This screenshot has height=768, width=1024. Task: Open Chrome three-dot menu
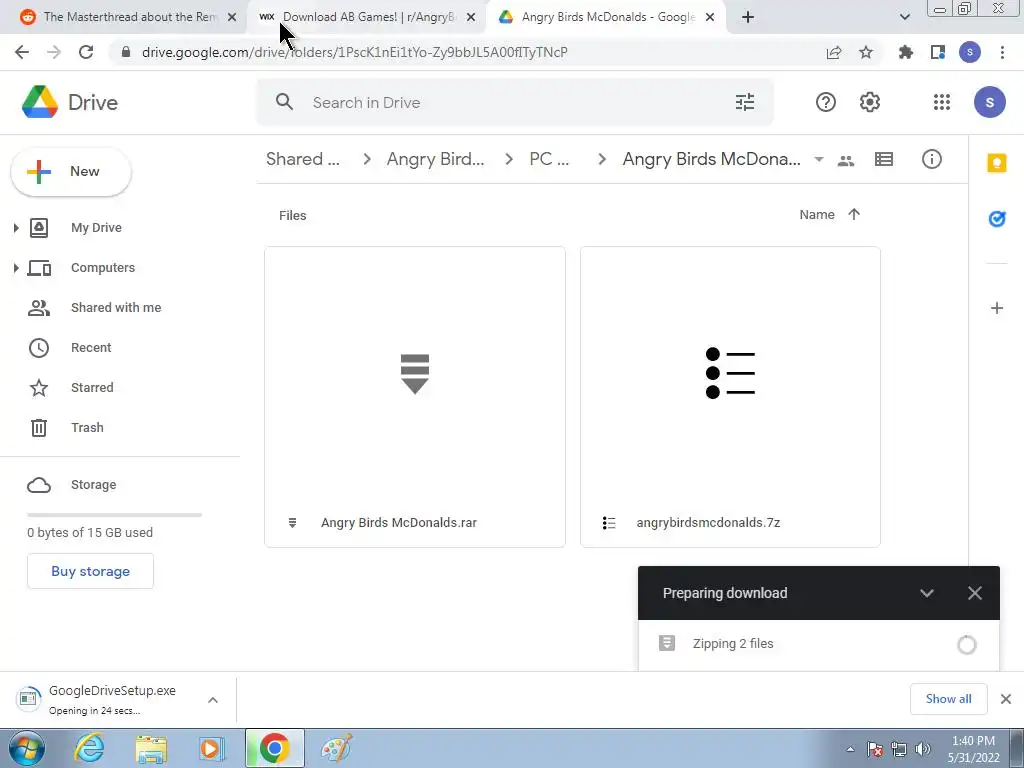(x=1002, y=52)
